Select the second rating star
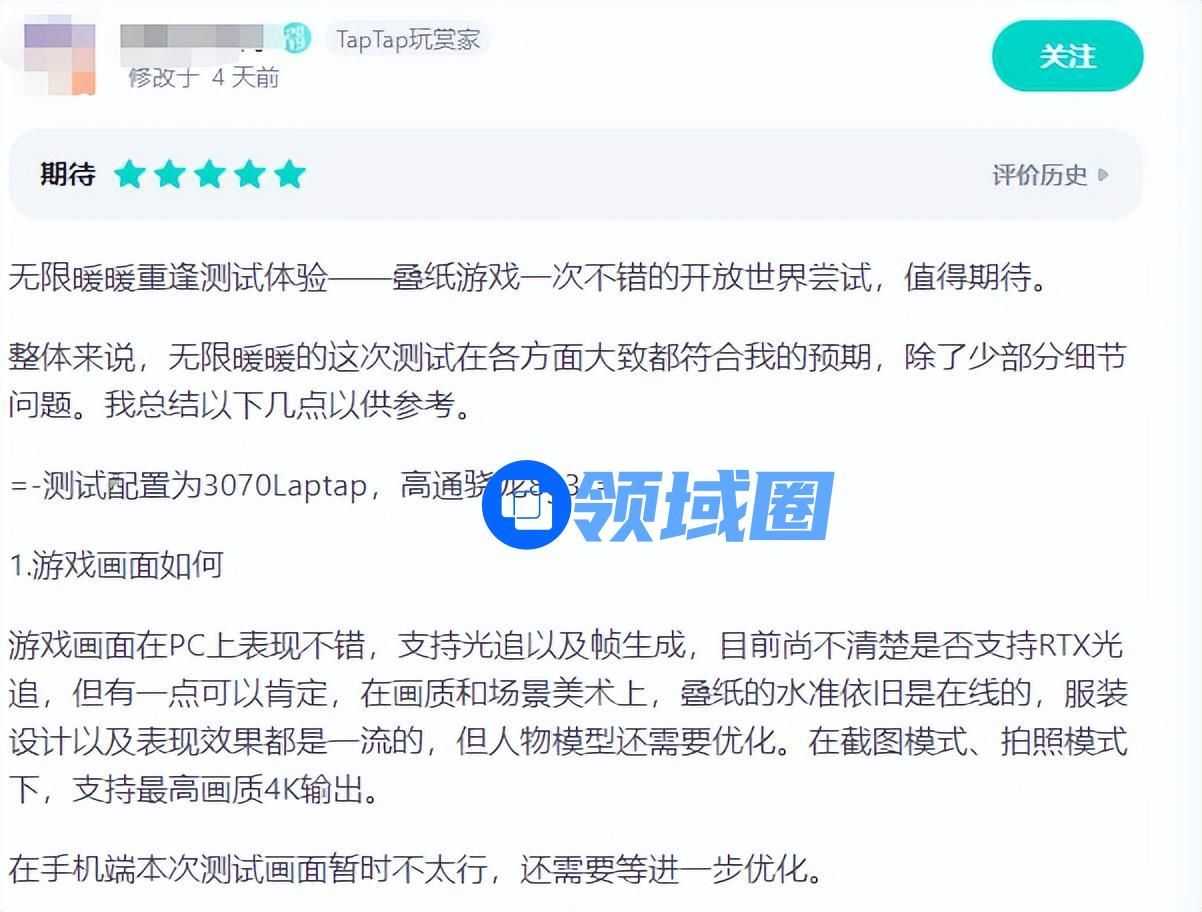 (x=170, y=175)
